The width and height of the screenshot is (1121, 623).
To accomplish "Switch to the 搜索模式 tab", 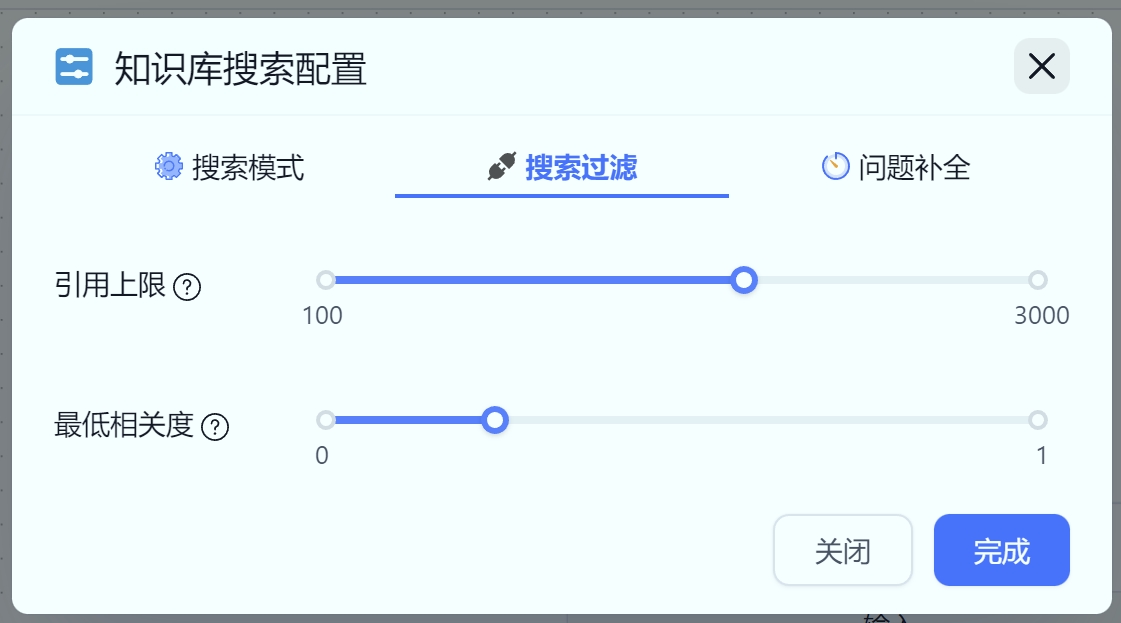I will click(248, 167).
